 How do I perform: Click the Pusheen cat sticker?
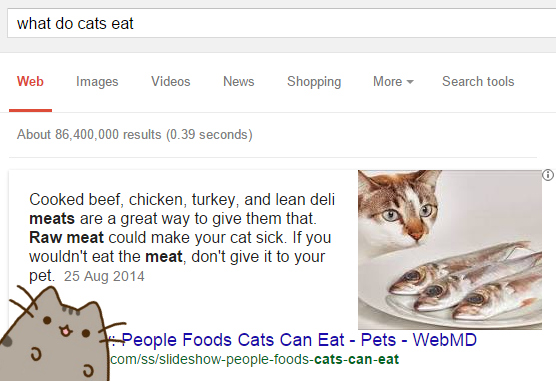coord(59,333)
